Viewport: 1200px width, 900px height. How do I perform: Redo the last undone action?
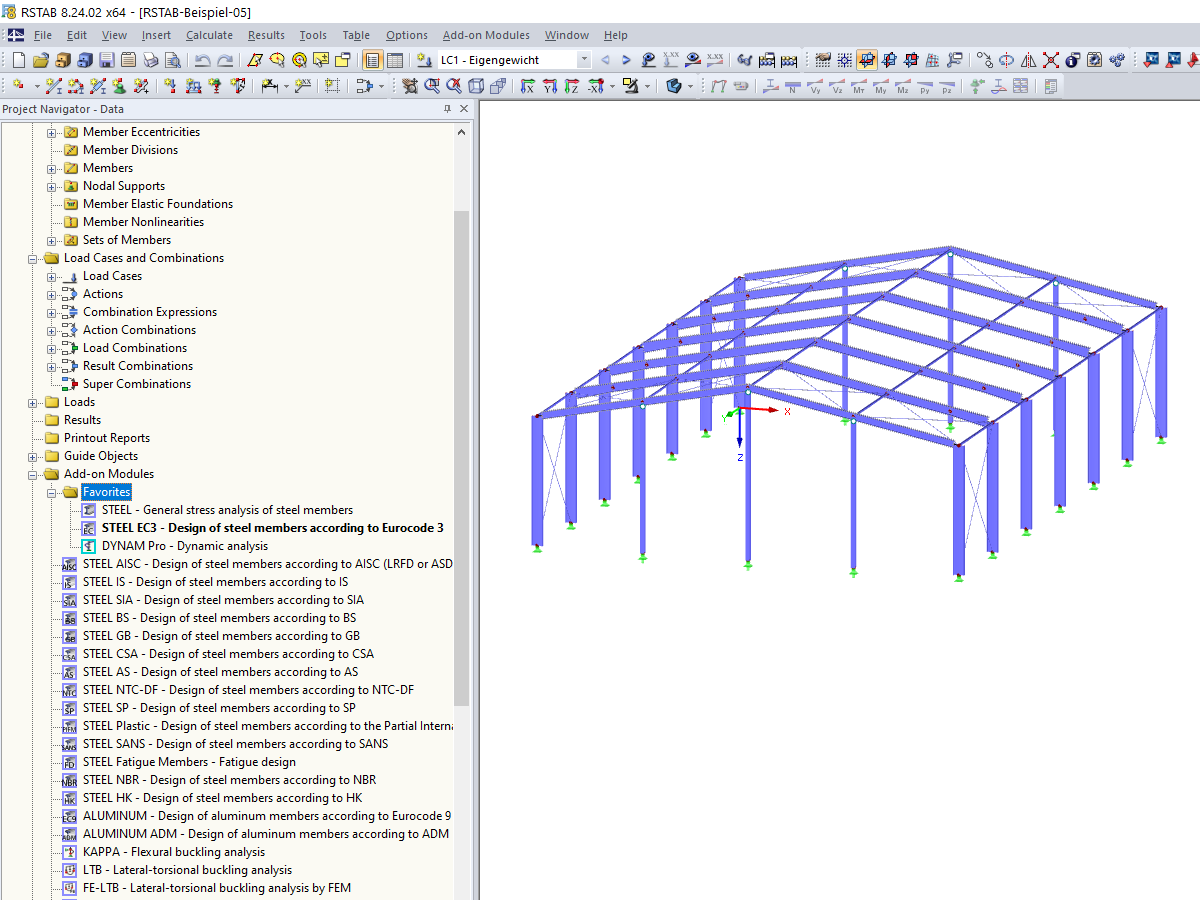(x=226, y=60)
